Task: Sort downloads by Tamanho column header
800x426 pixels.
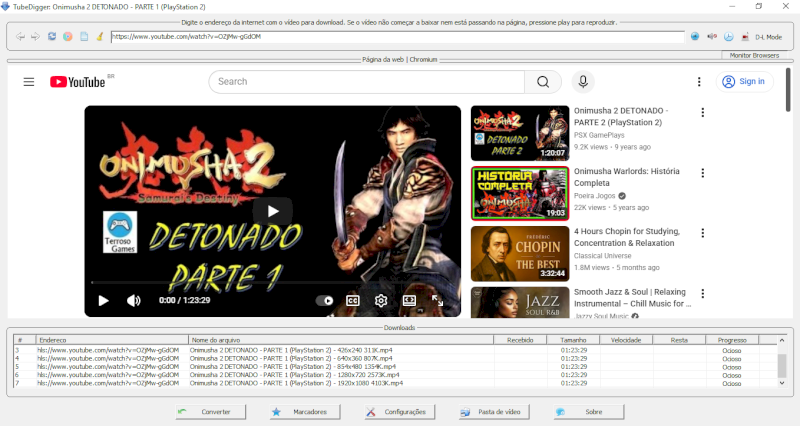Action: pyautogui.click(x=573, y=340)
